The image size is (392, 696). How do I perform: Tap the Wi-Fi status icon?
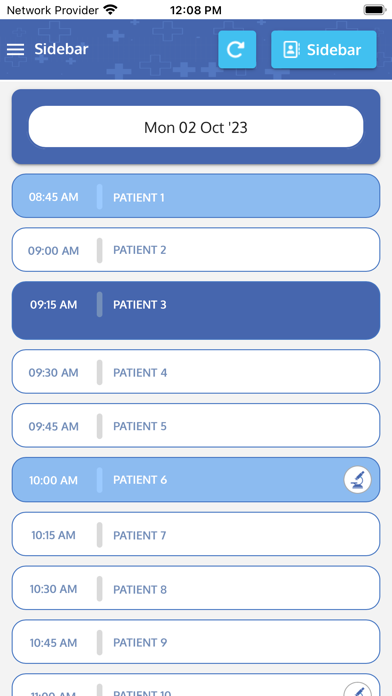pyautogui.click(x=110, y=9)
